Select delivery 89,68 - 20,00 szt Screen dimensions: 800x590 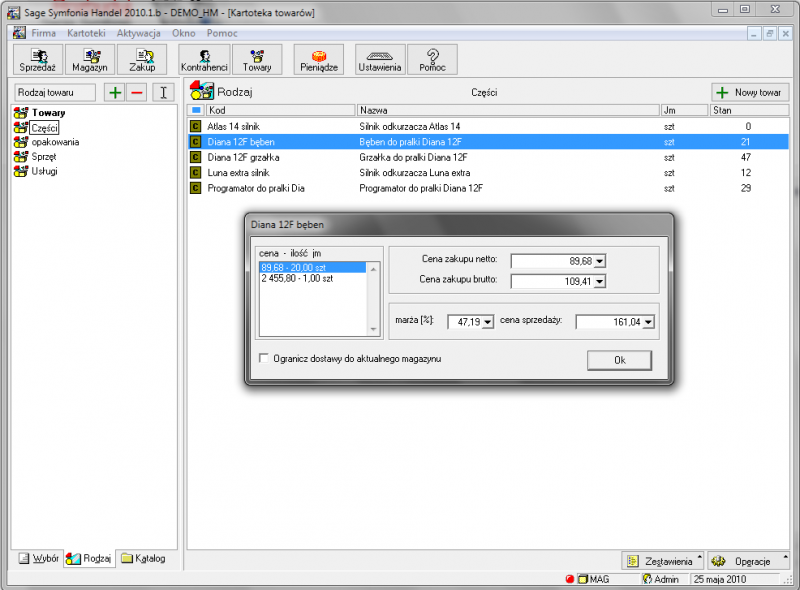click(x=312, y=267)
